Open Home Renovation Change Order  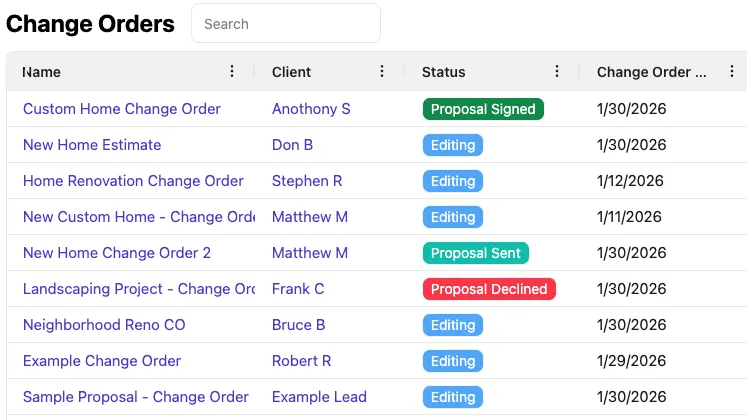coord(133,181)
